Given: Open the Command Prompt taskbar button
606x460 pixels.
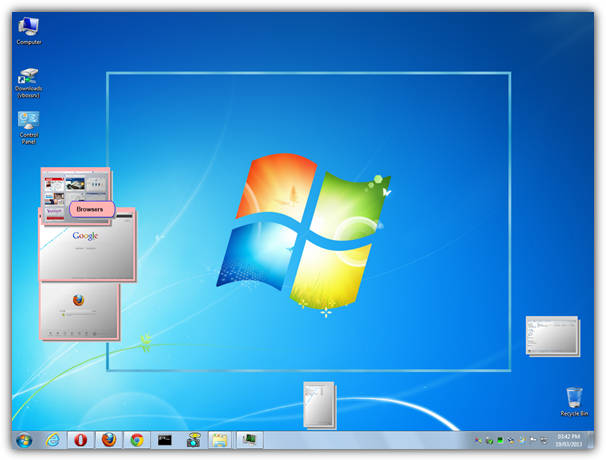Looking at the screenshot, I should 165,439.
